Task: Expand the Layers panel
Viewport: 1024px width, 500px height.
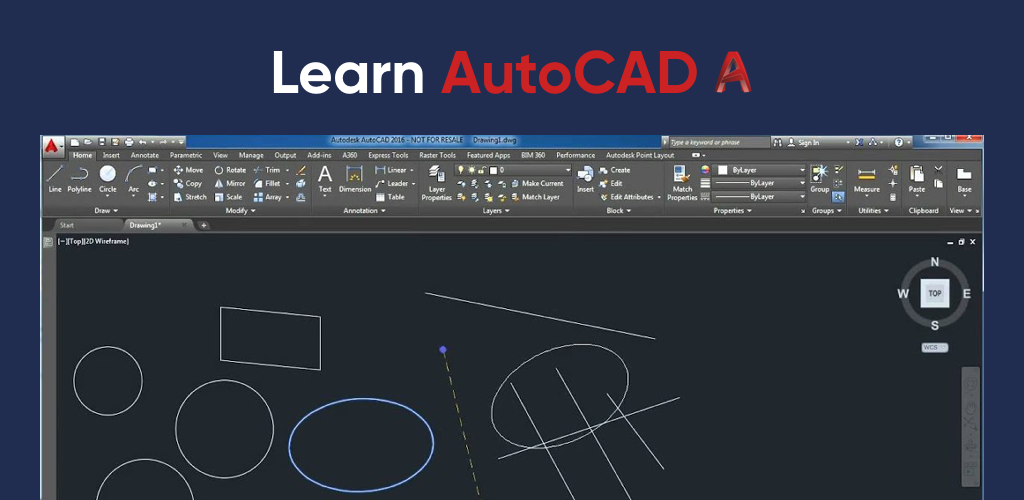Action: [x=496, y=211]
